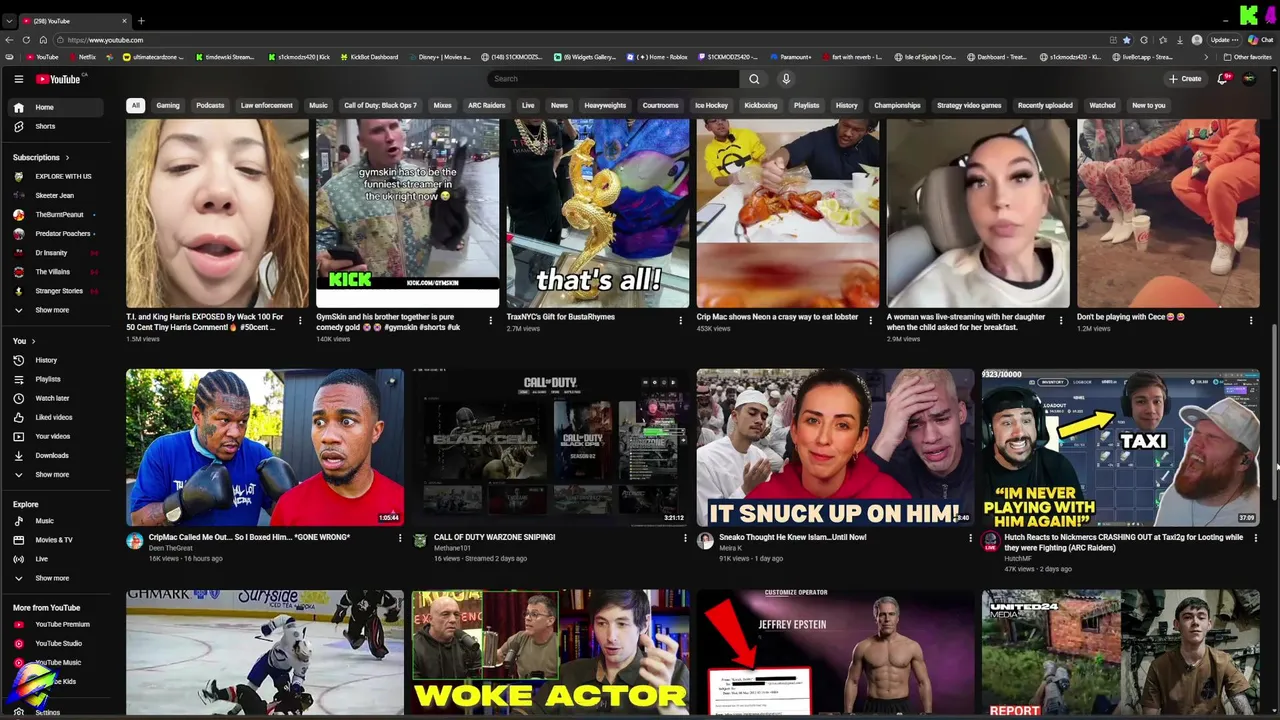Open Netflix bookmark in bookmarks bar

tap(82, 57)
